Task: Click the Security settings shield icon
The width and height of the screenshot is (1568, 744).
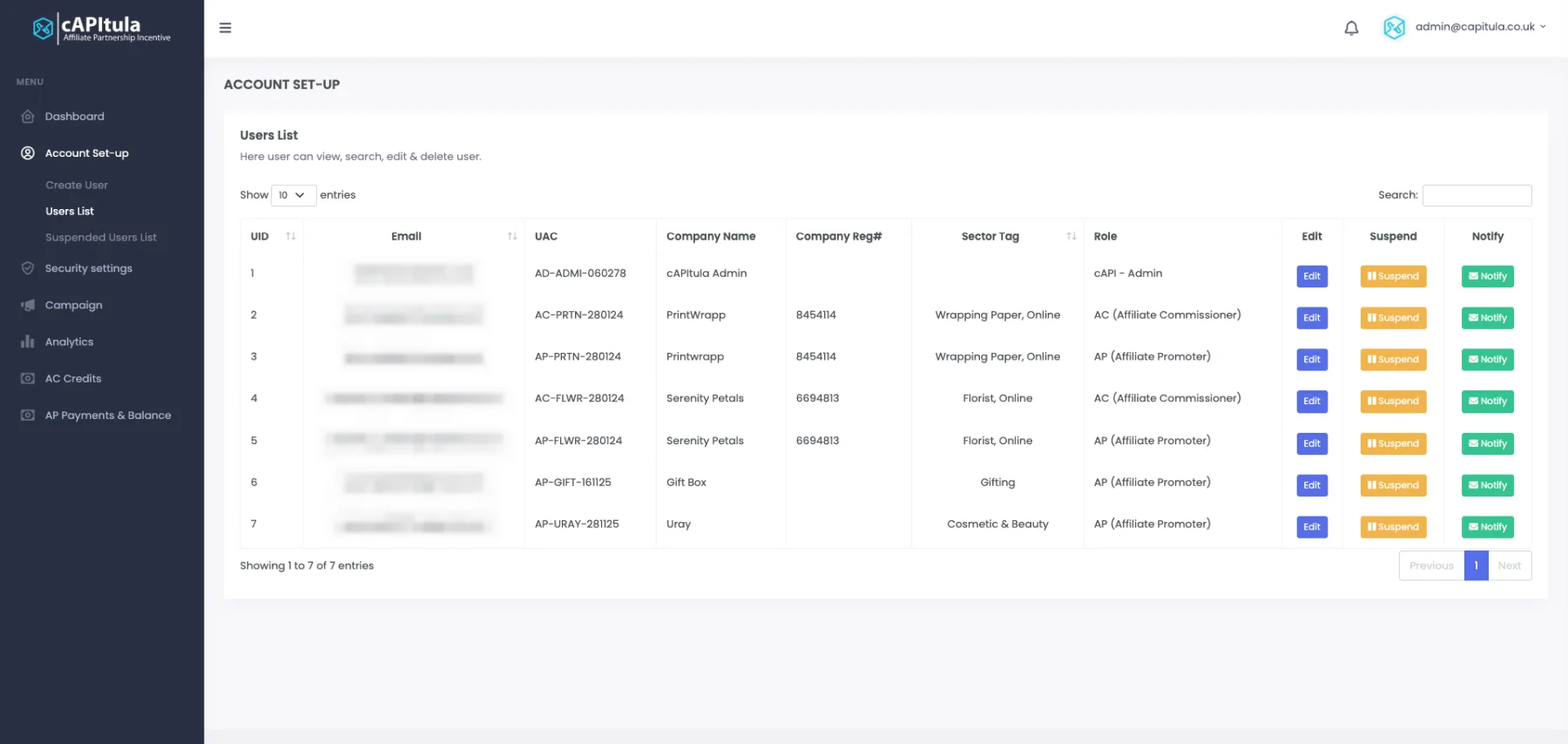Action: tap(28, 268)
